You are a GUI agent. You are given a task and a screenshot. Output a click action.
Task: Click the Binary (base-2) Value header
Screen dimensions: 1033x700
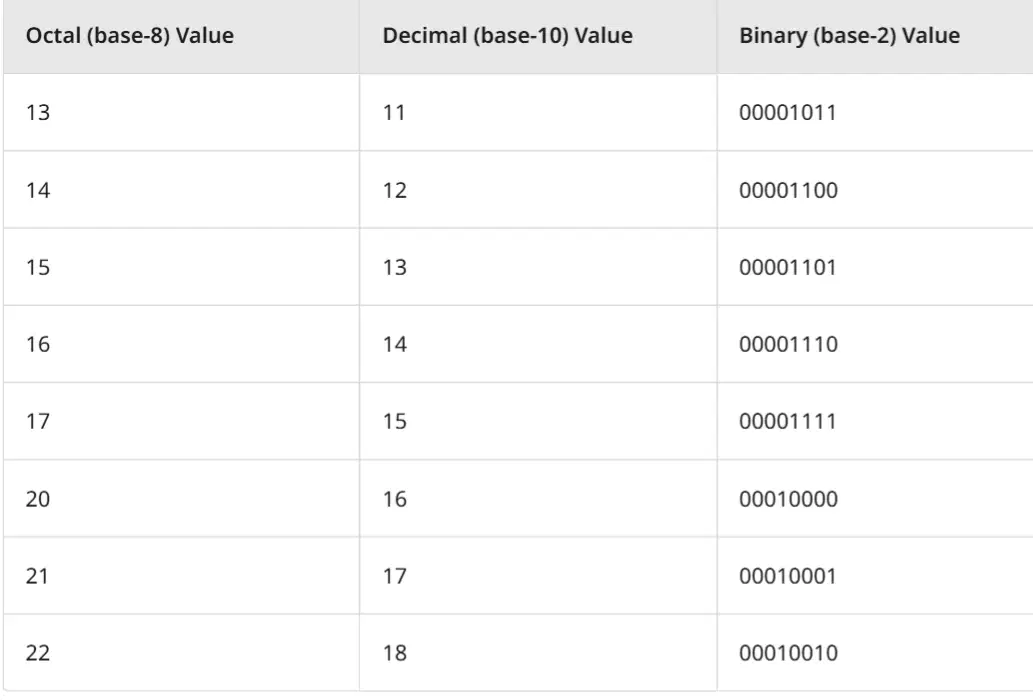[x=849, y=36]
